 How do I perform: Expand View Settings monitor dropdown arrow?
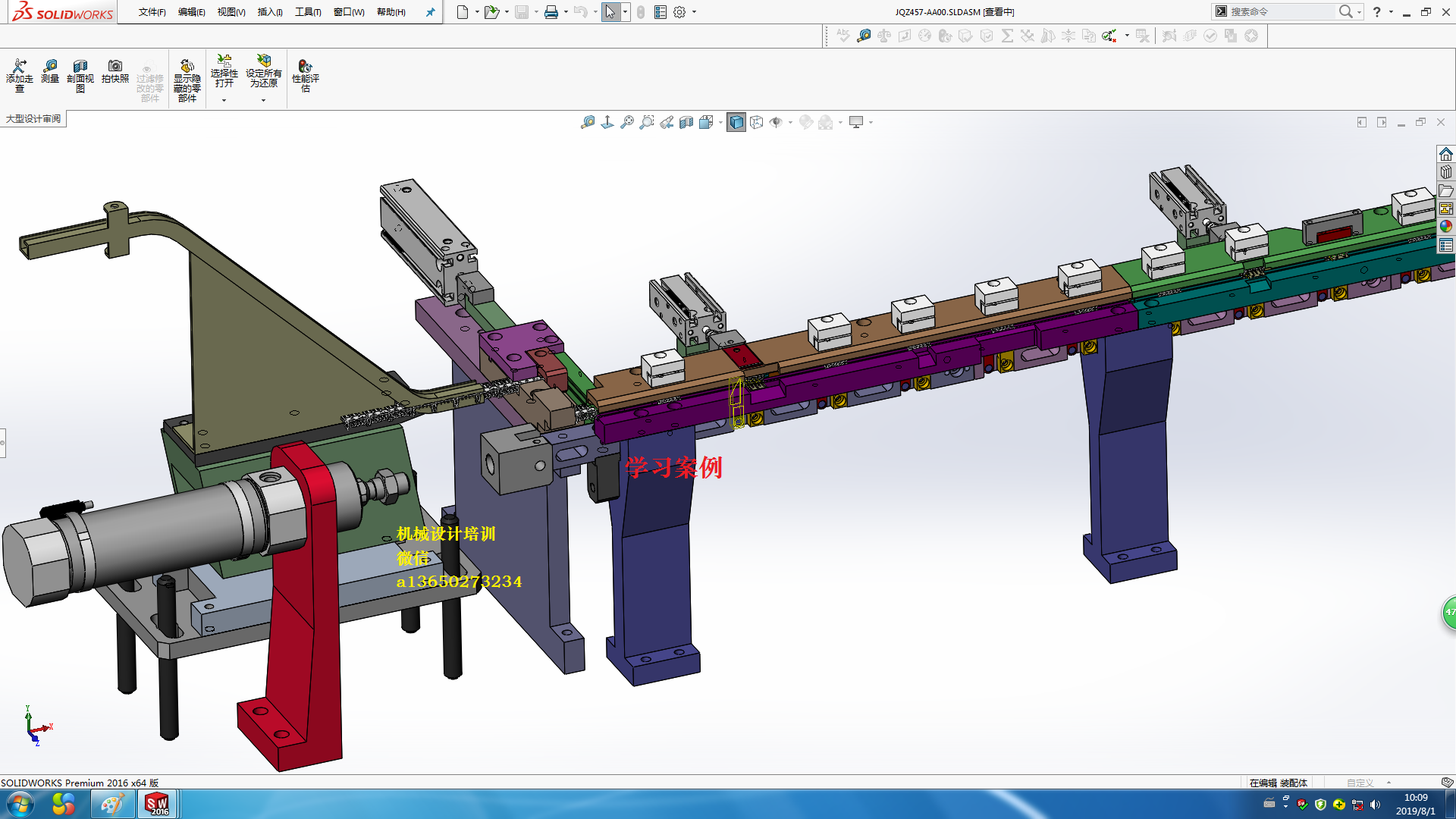(871, 122)
